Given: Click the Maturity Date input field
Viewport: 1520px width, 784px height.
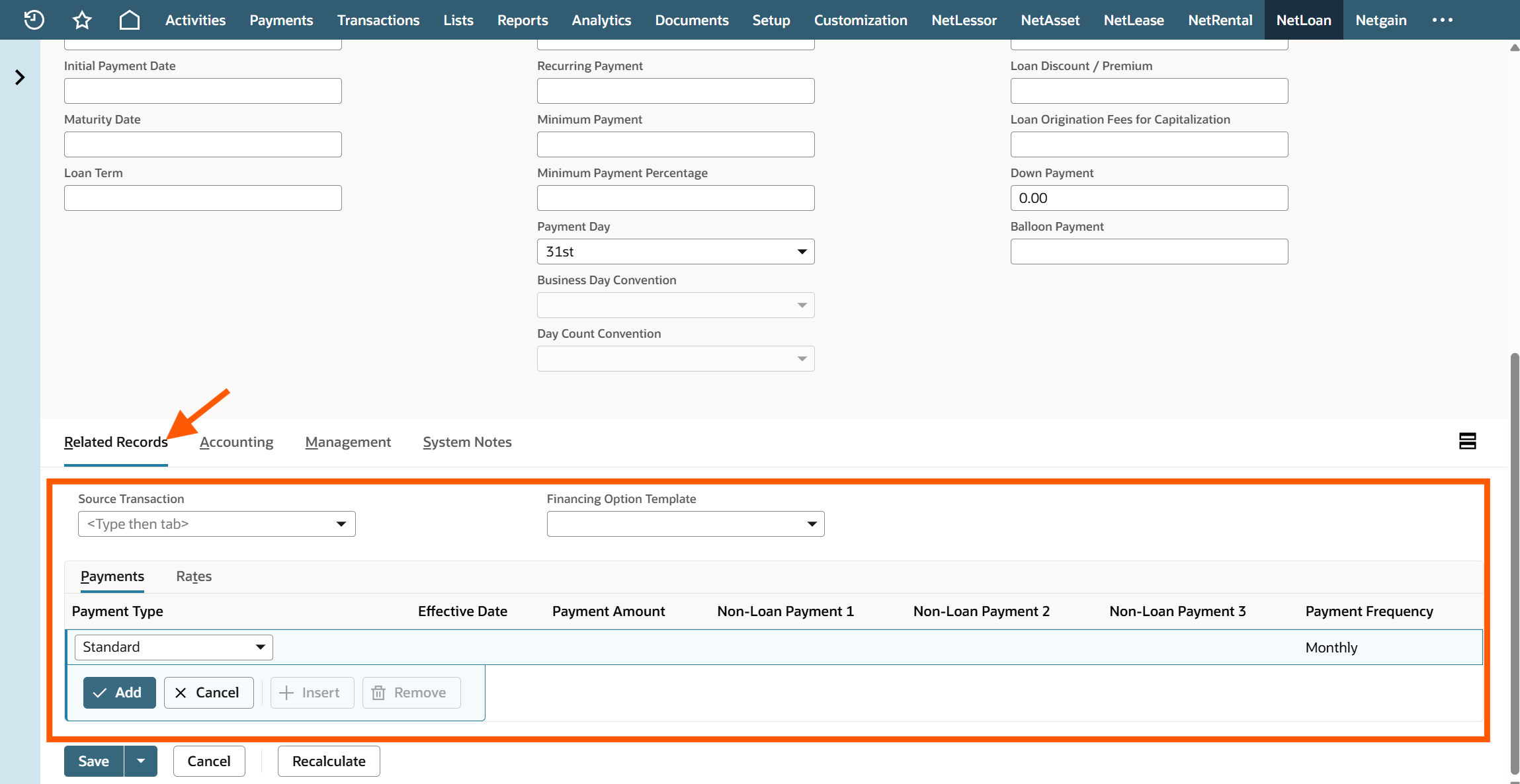Looking at the screenshot, I should [202, 144].
